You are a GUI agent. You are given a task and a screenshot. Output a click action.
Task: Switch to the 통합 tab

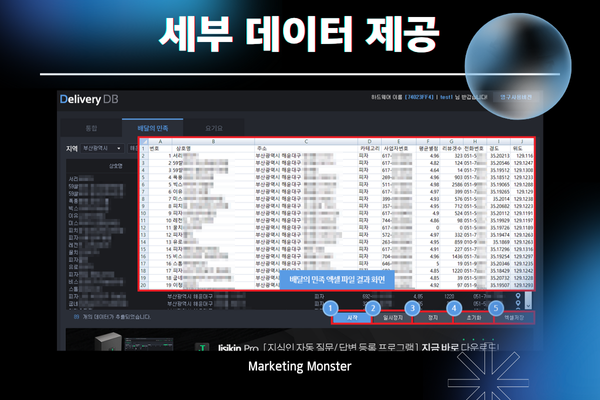tap(91, 128)
